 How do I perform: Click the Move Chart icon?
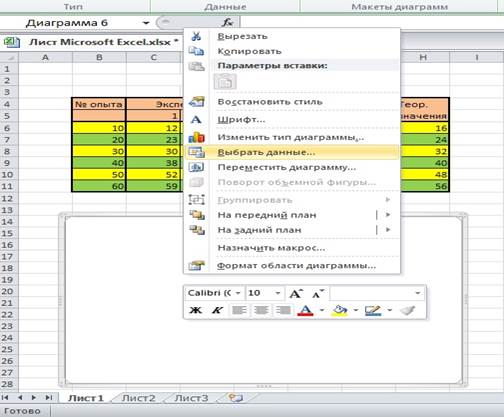(x=196, y=167)
